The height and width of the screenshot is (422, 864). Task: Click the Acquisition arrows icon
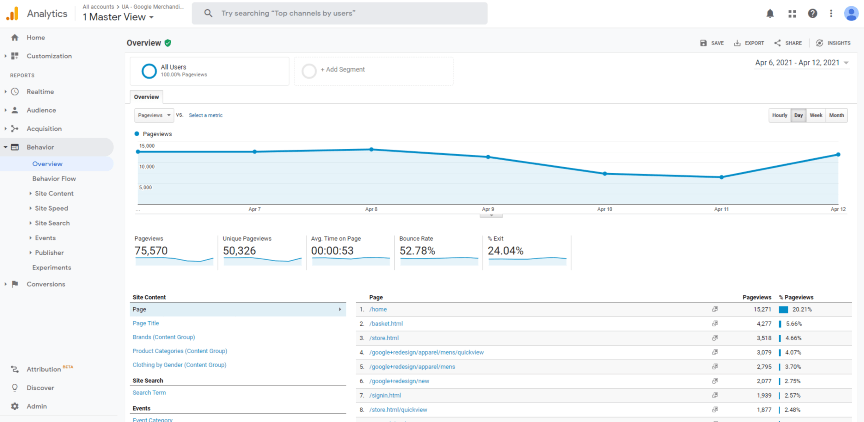click(15, 128)
